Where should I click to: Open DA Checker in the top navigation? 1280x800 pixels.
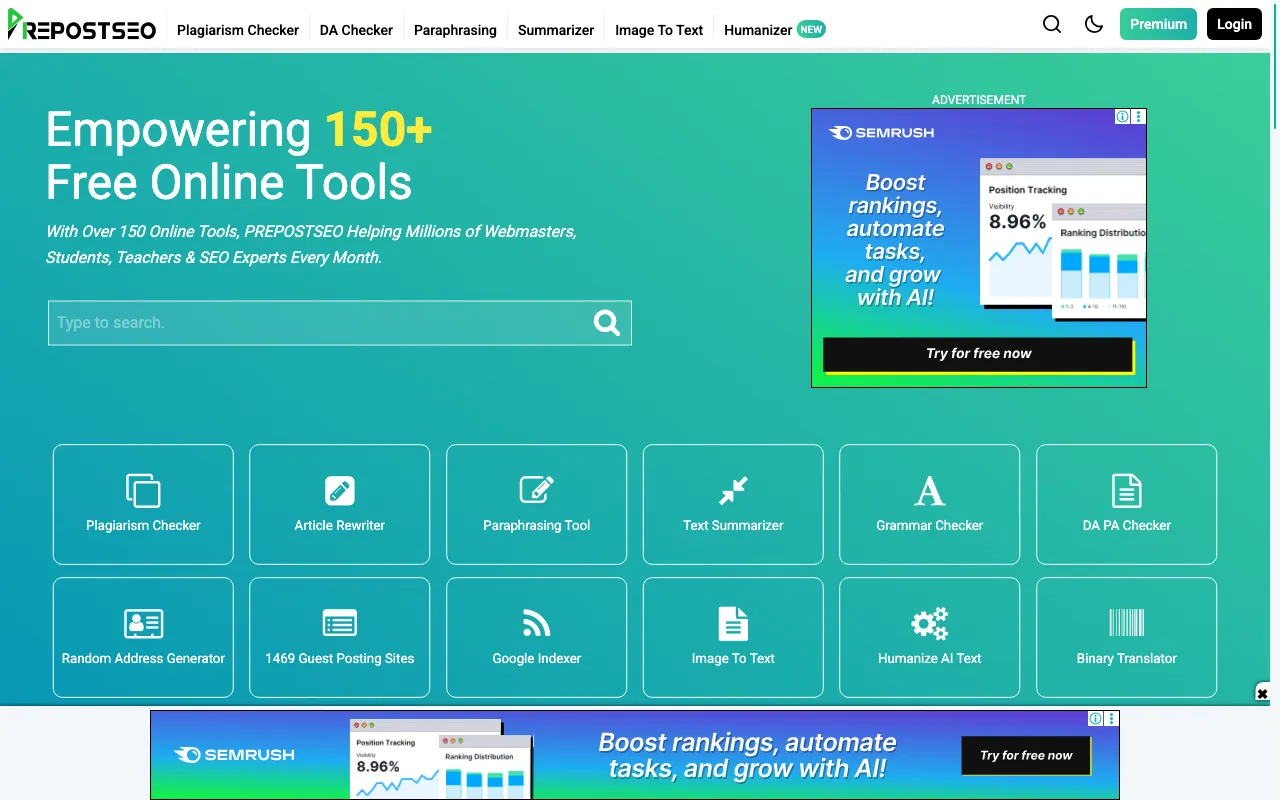click(x=356, y=30)
